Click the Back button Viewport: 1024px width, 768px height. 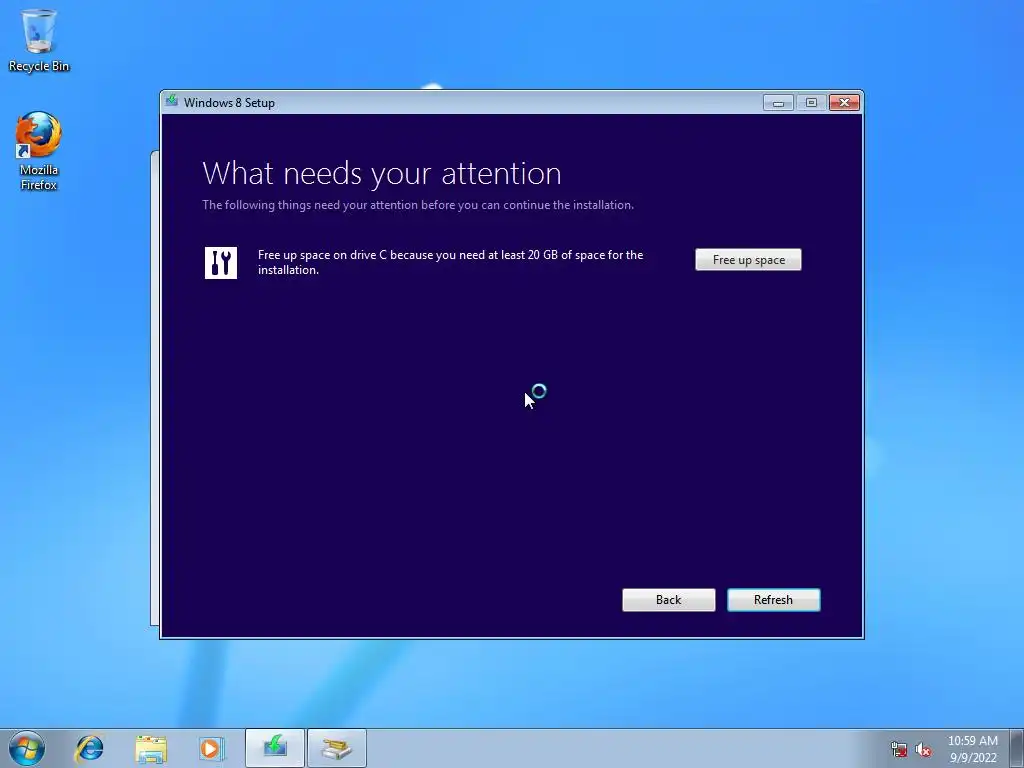click(668, 600)
